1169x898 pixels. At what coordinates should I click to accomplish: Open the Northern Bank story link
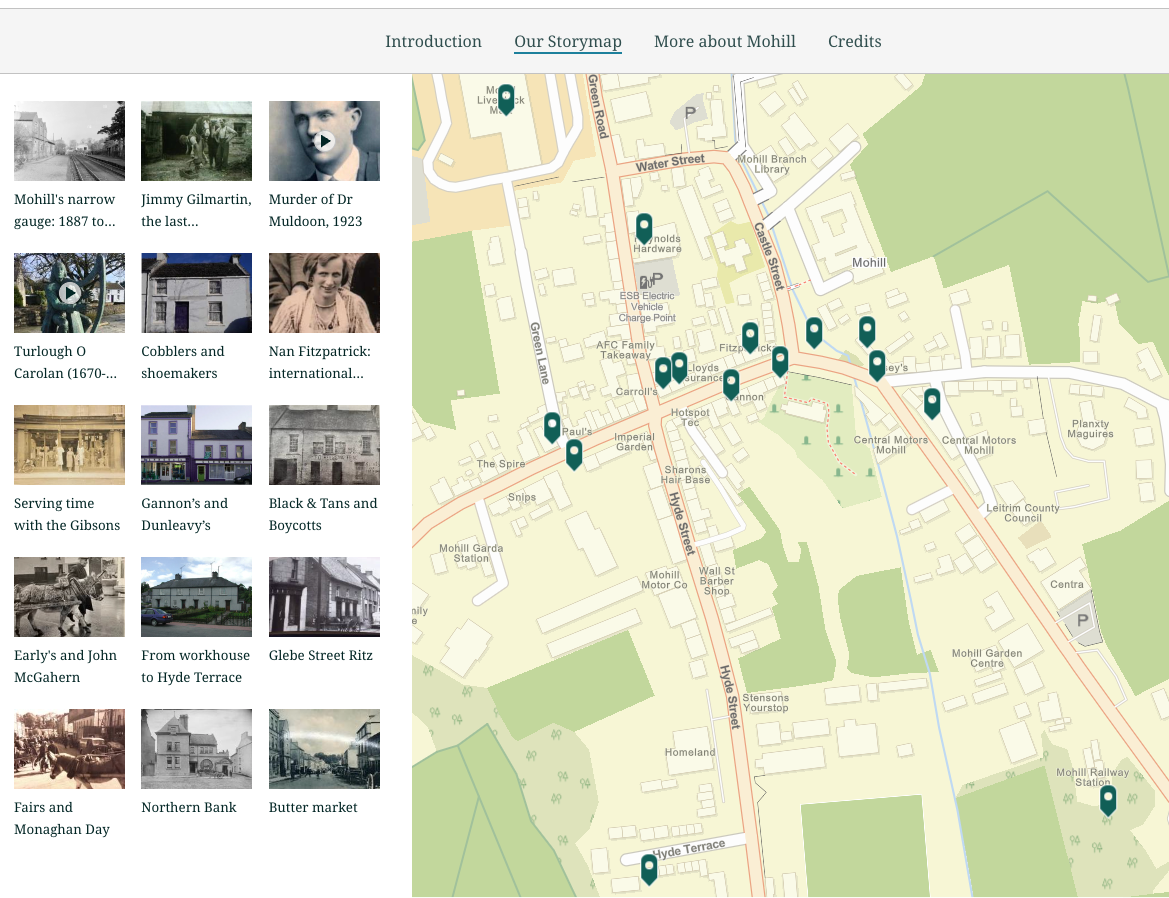click(x=189, y=807)
